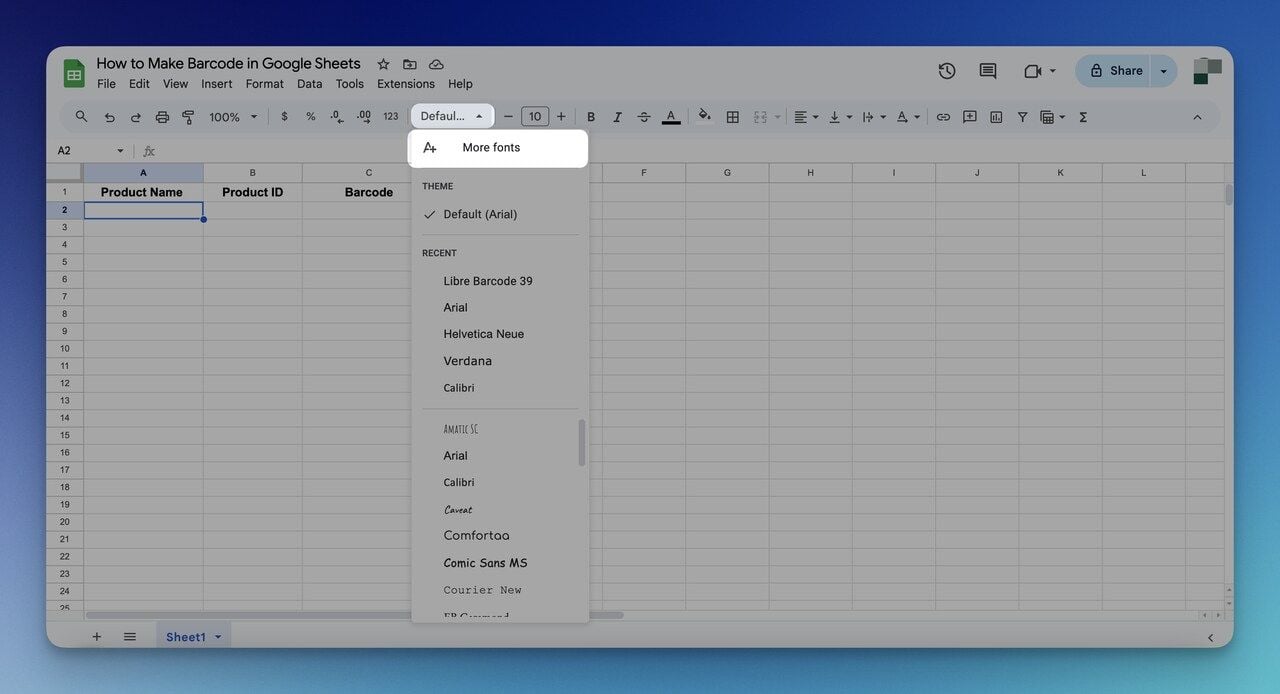This screenshot has height=694, width=1280.
Task: Open text rotation dropdown
Action: click(x=908, y=117)
